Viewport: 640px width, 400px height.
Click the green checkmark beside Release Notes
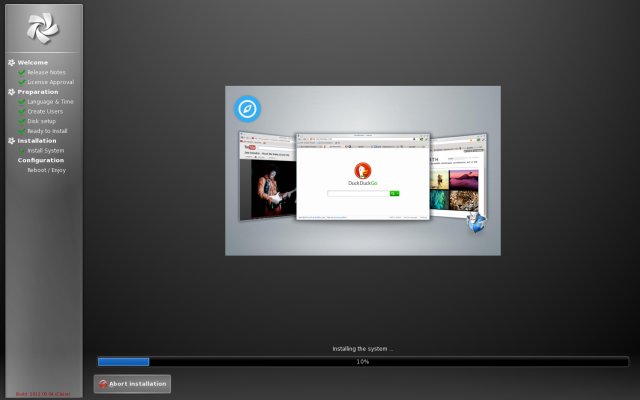pyautogui.click(x=21, y=72)
